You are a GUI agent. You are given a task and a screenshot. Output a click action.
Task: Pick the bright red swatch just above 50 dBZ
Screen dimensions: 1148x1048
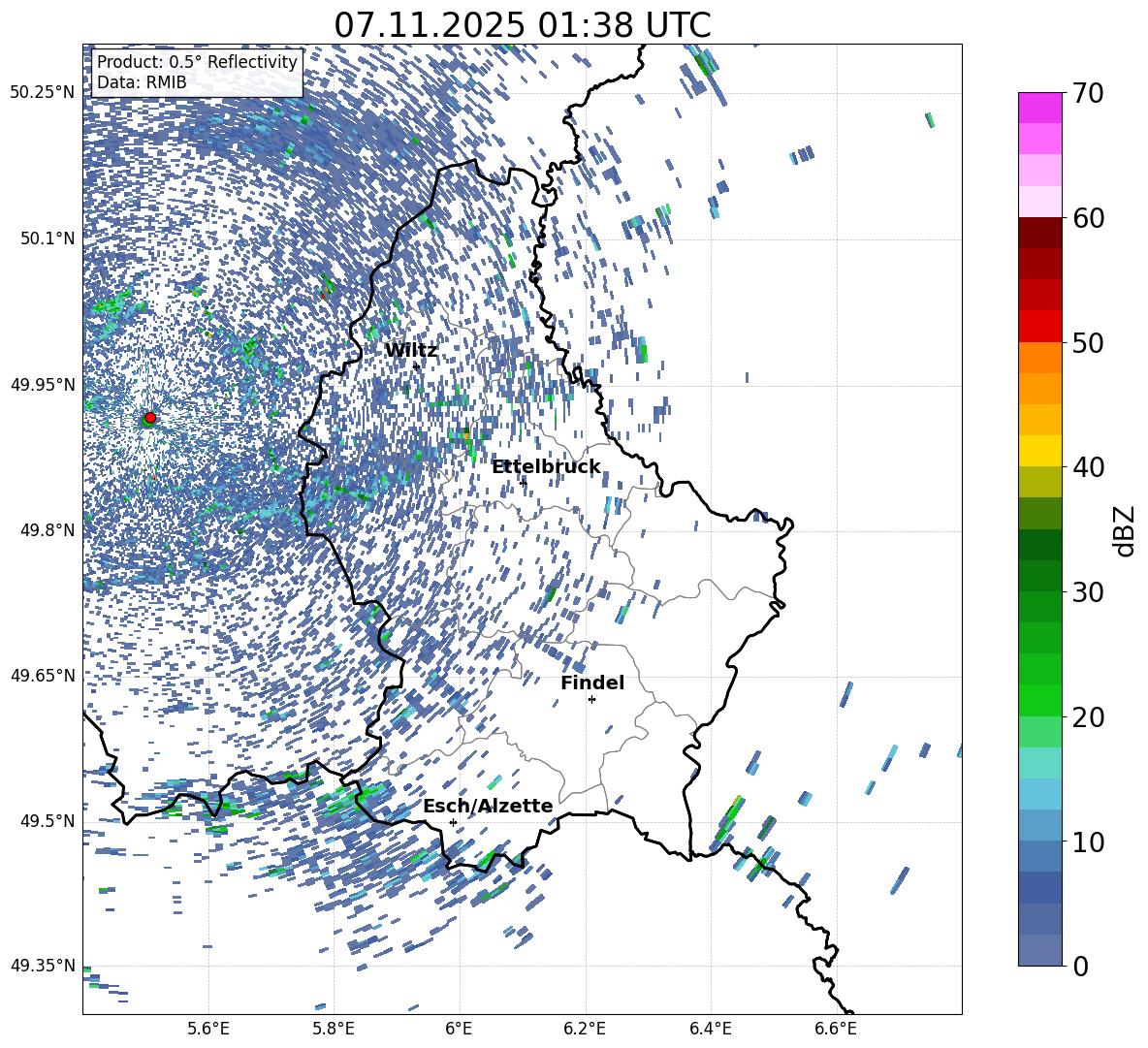point(1039,326)
